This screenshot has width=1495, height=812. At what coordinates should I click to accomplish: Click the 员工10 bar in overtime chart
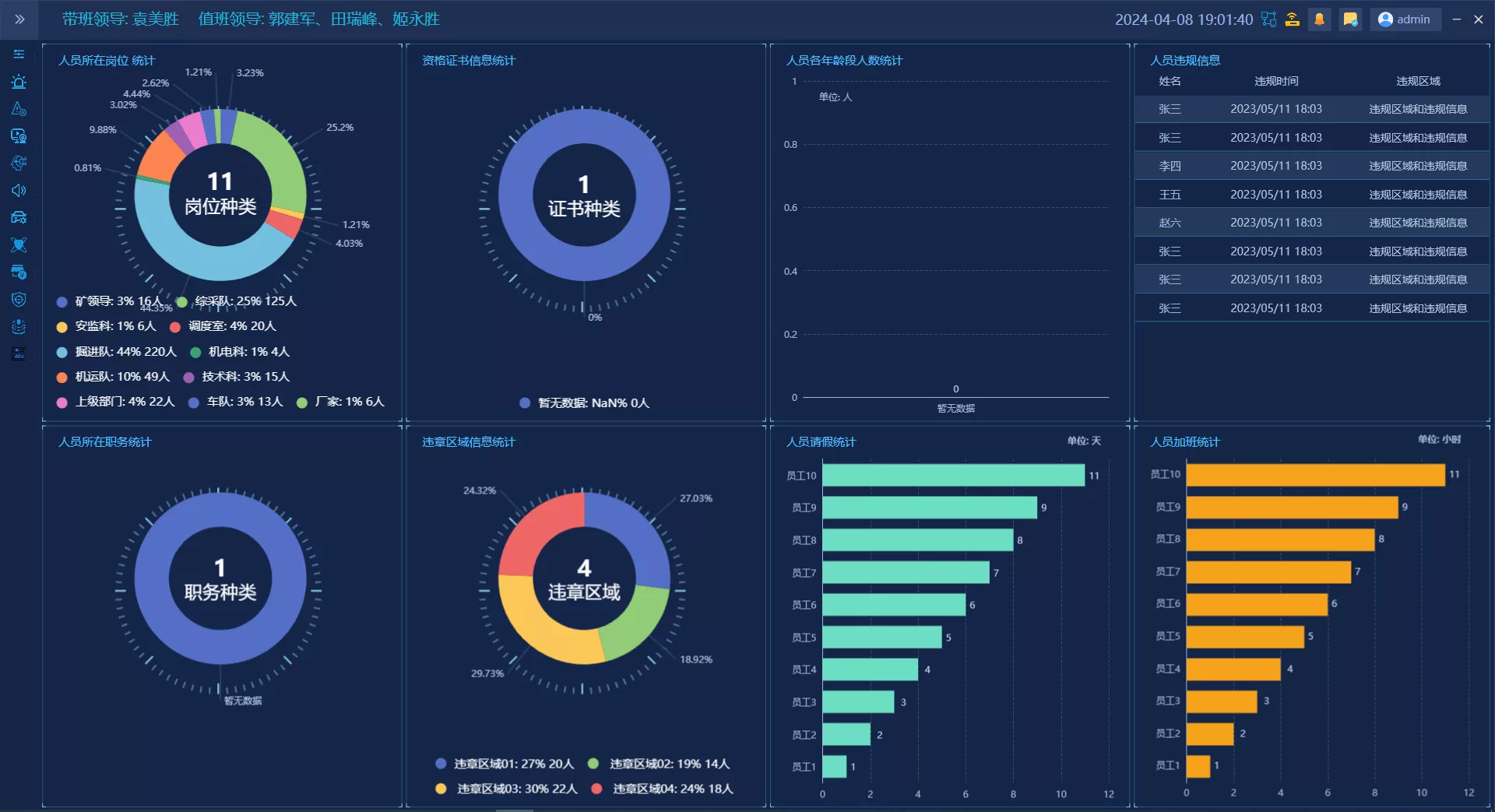pyautogui.click(x=1316, y=474)
